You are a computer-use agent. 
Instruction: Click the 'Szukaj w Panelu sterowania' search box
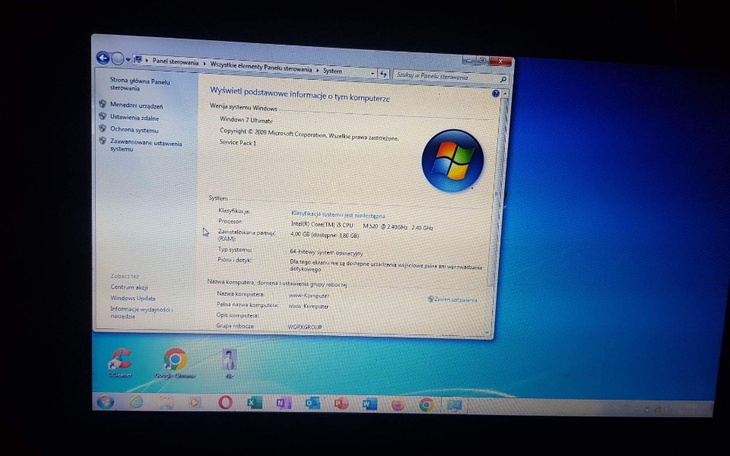click(x=440, y=75)
